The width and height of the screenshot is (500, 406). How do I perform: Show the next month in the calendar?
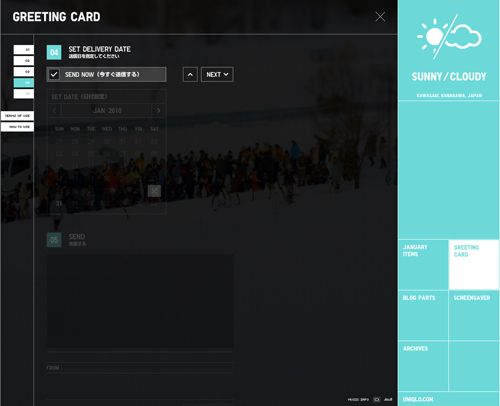coord(158,110)
